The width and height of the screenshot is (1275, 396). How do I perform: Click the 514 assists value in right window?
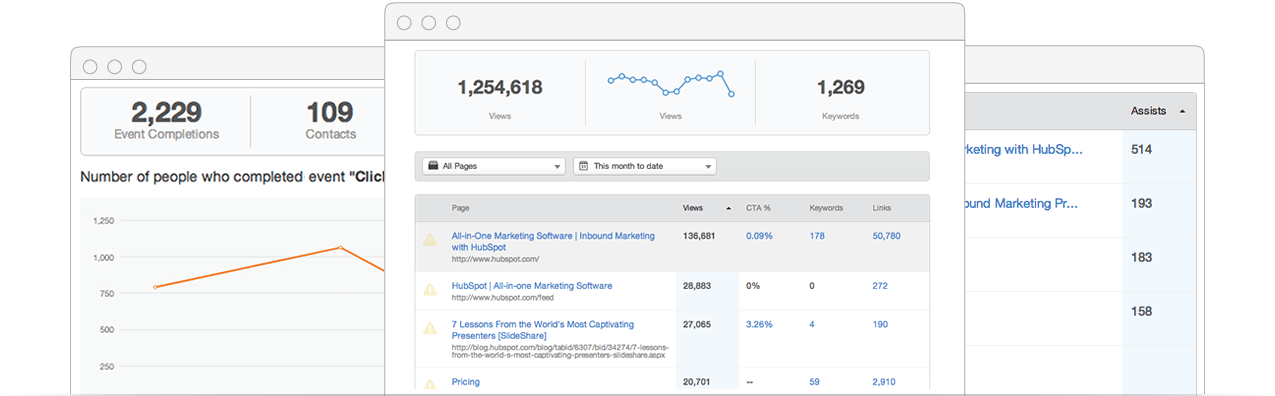tap(1141, 150)
